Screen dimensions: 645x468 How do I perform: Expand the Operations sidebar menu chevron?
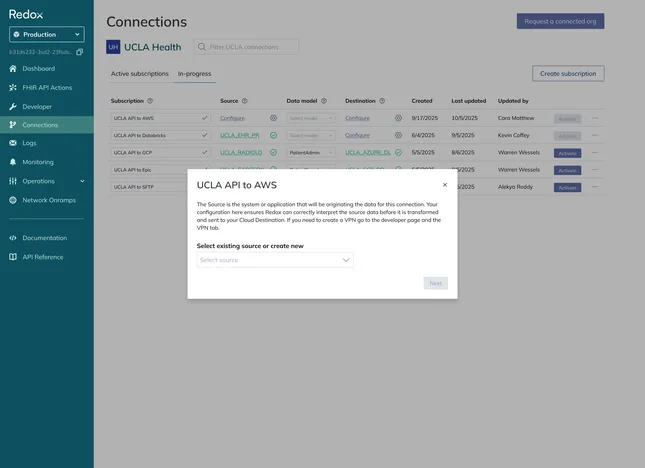tap(82, 181)
